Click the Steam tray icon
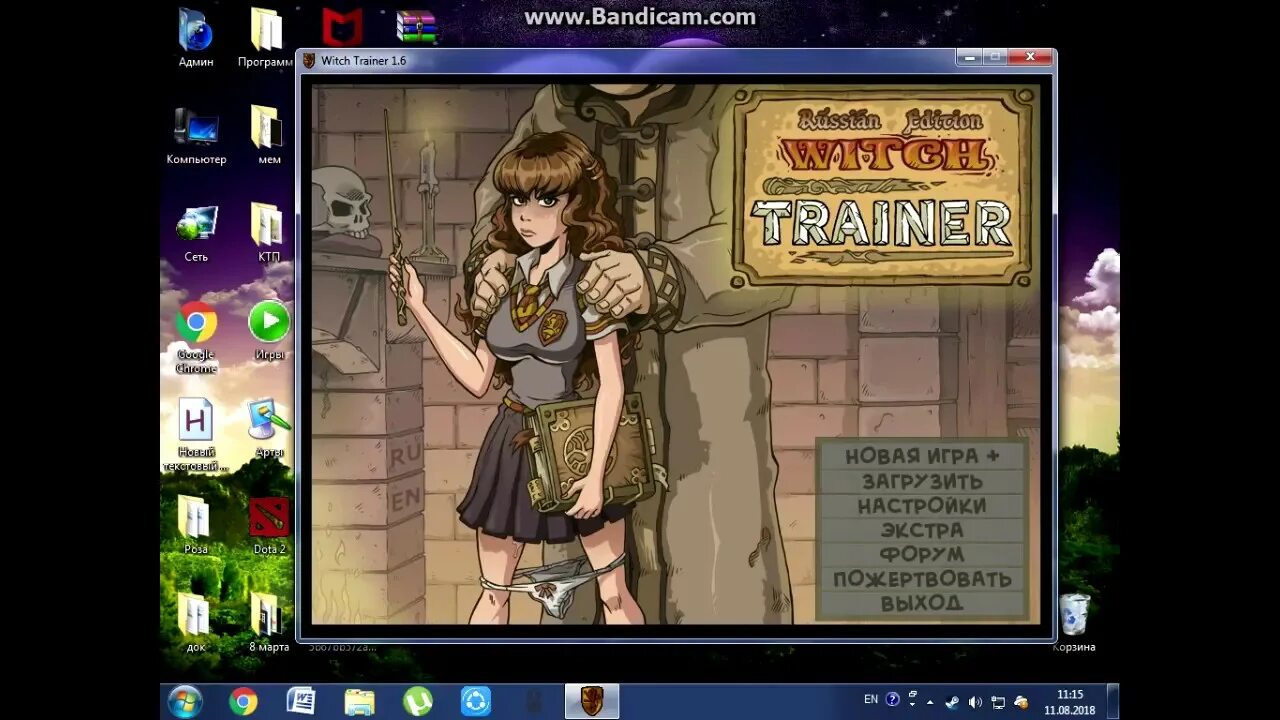Screen dimensions: 1280x720 pyautogui.click(x=952, y=701)
